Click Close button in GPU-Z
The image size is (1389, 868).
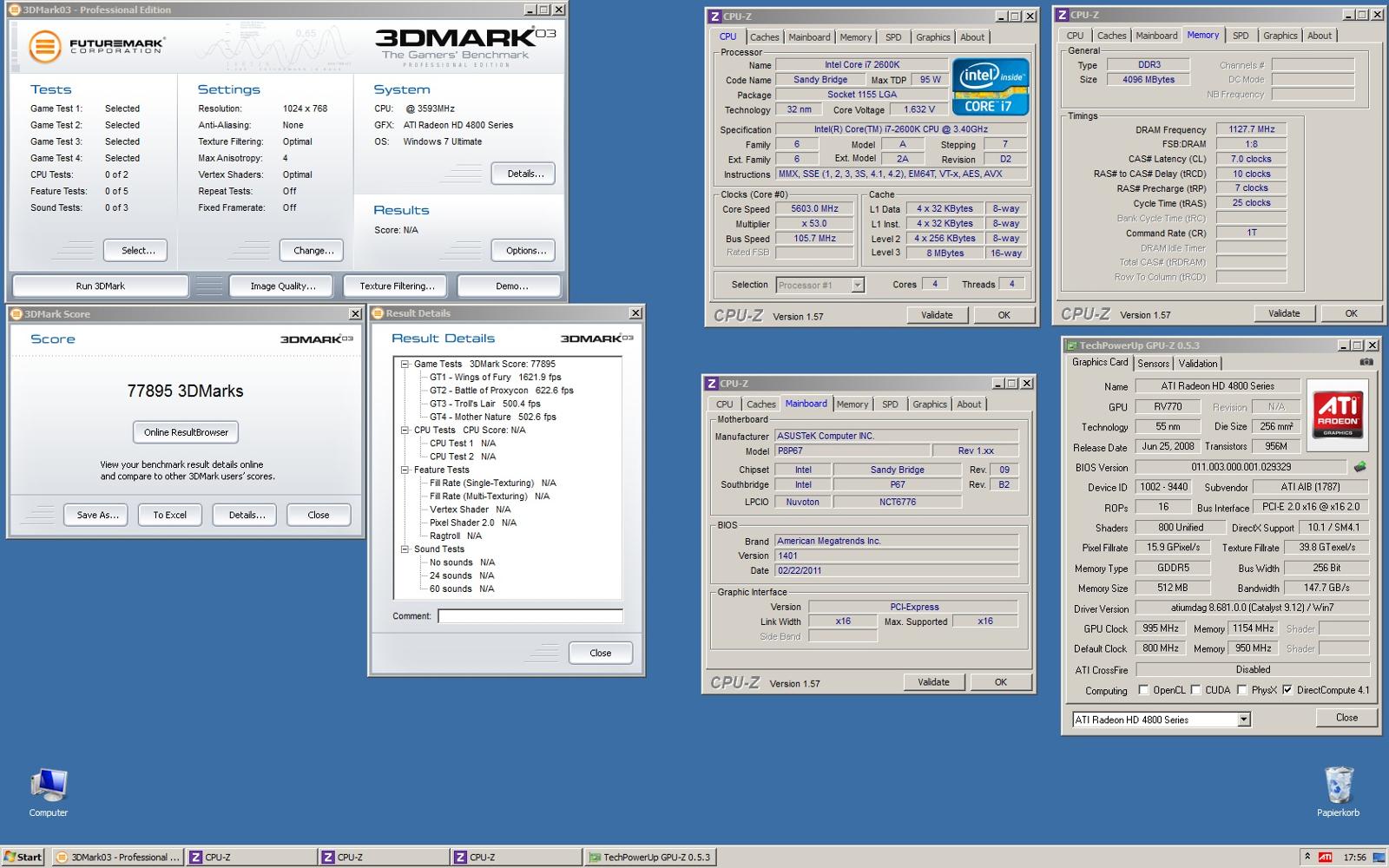(x=1346, y=717)
